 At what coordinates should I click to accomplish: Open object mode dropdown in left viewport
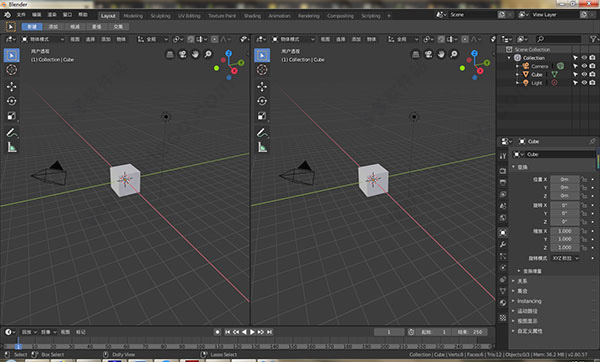click(x=43, y=39)
